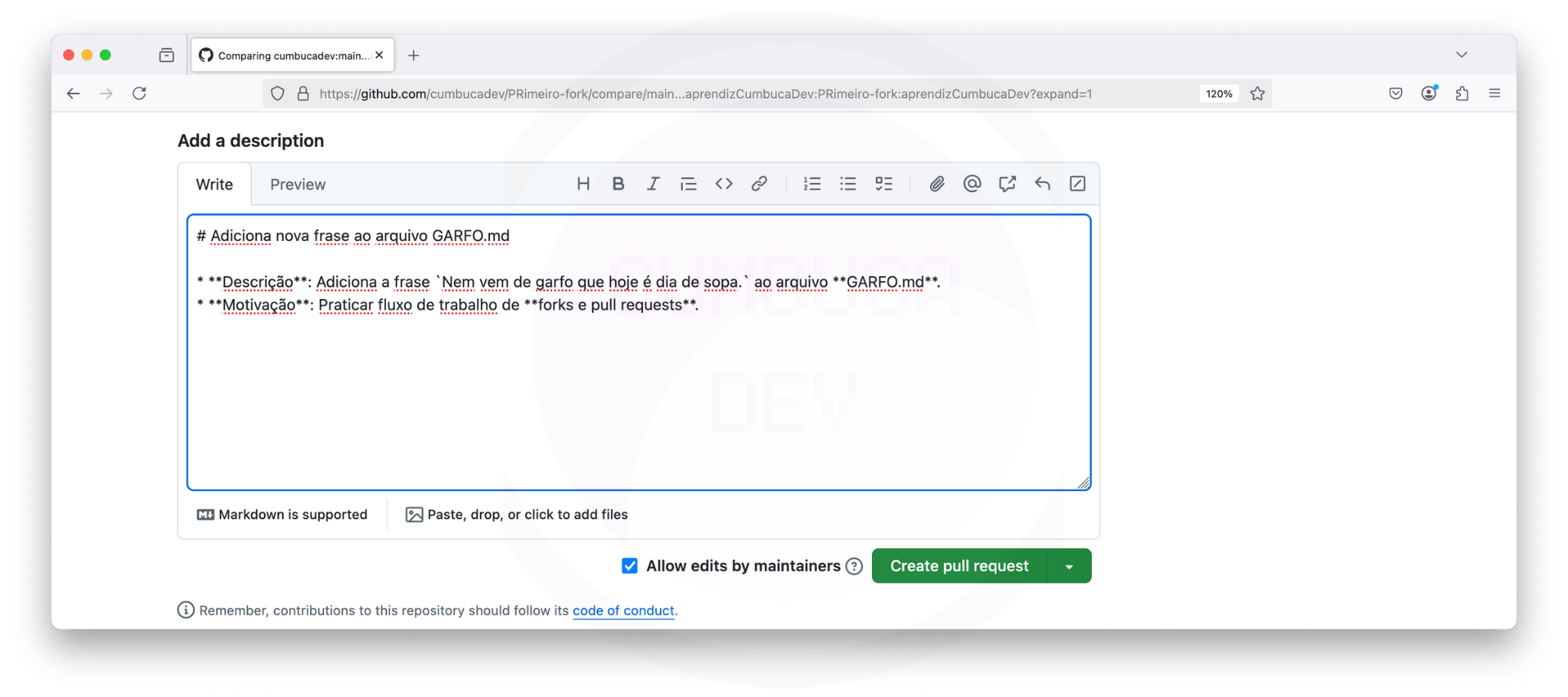The height and width of the screenshot is (697, 1568).
Task: Insert a saved reply
Action: pos(1042,184)
